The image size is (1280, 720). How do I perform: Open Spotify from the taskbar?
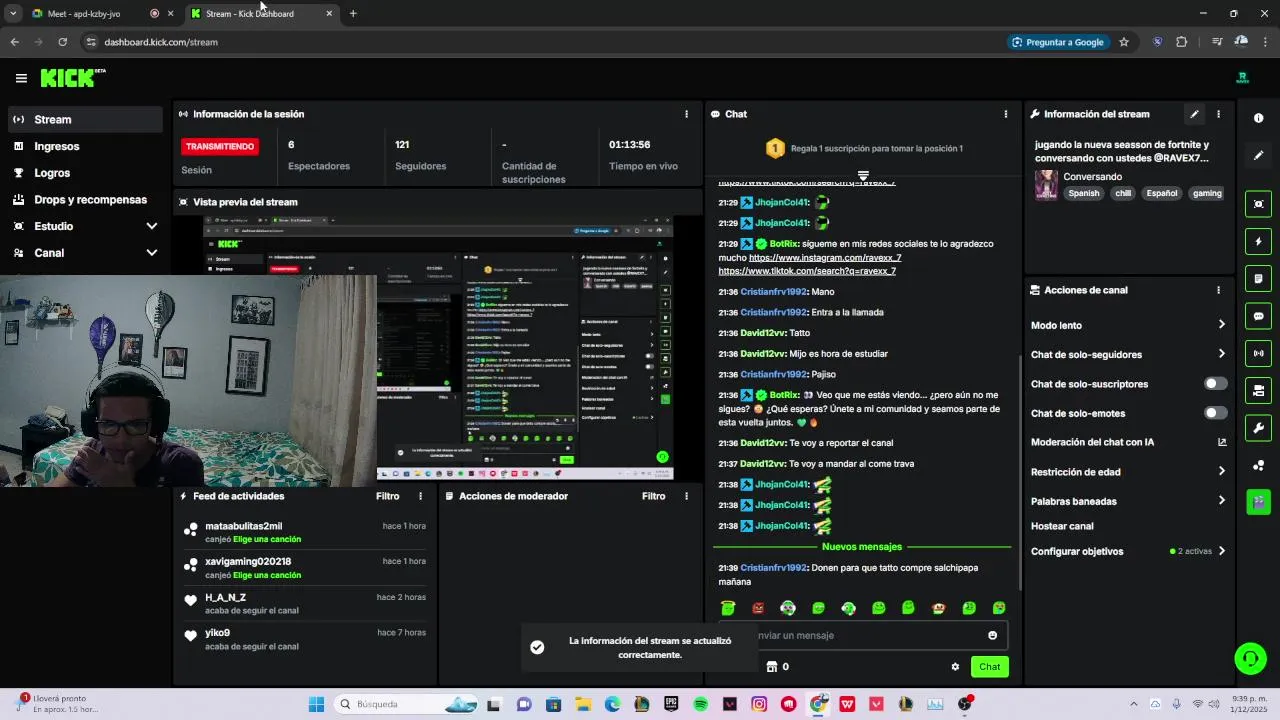[700, 704]
